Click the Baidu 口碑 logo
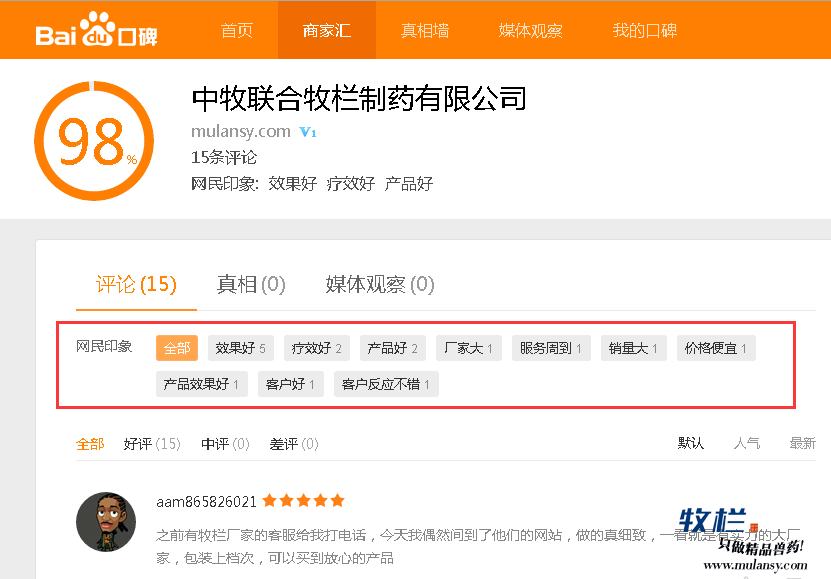 coord(96,30)
